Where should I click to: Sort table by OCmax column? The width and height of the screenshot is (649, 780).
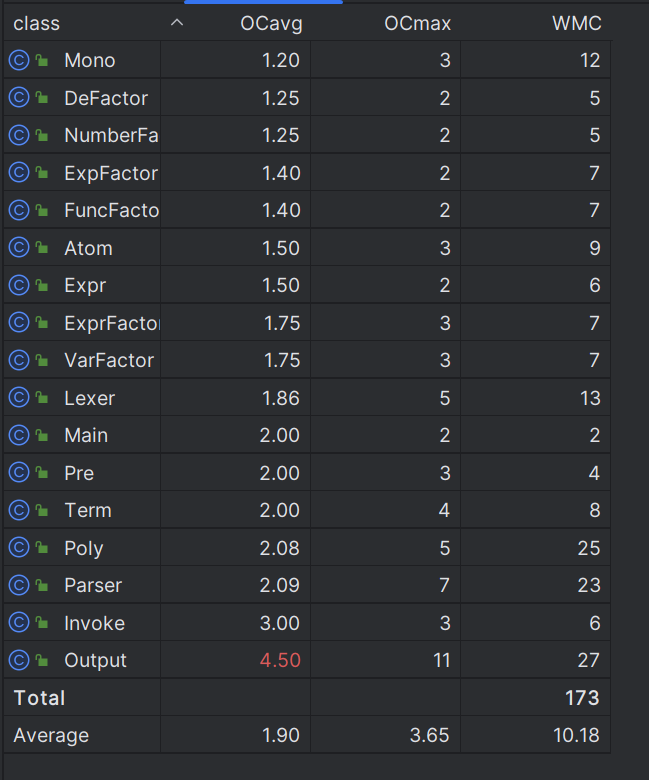(417, 23)
